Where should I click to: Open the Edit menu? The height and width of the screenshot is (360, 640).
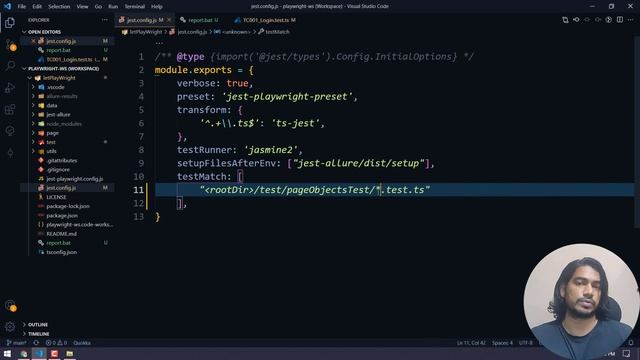click(37, 7)
